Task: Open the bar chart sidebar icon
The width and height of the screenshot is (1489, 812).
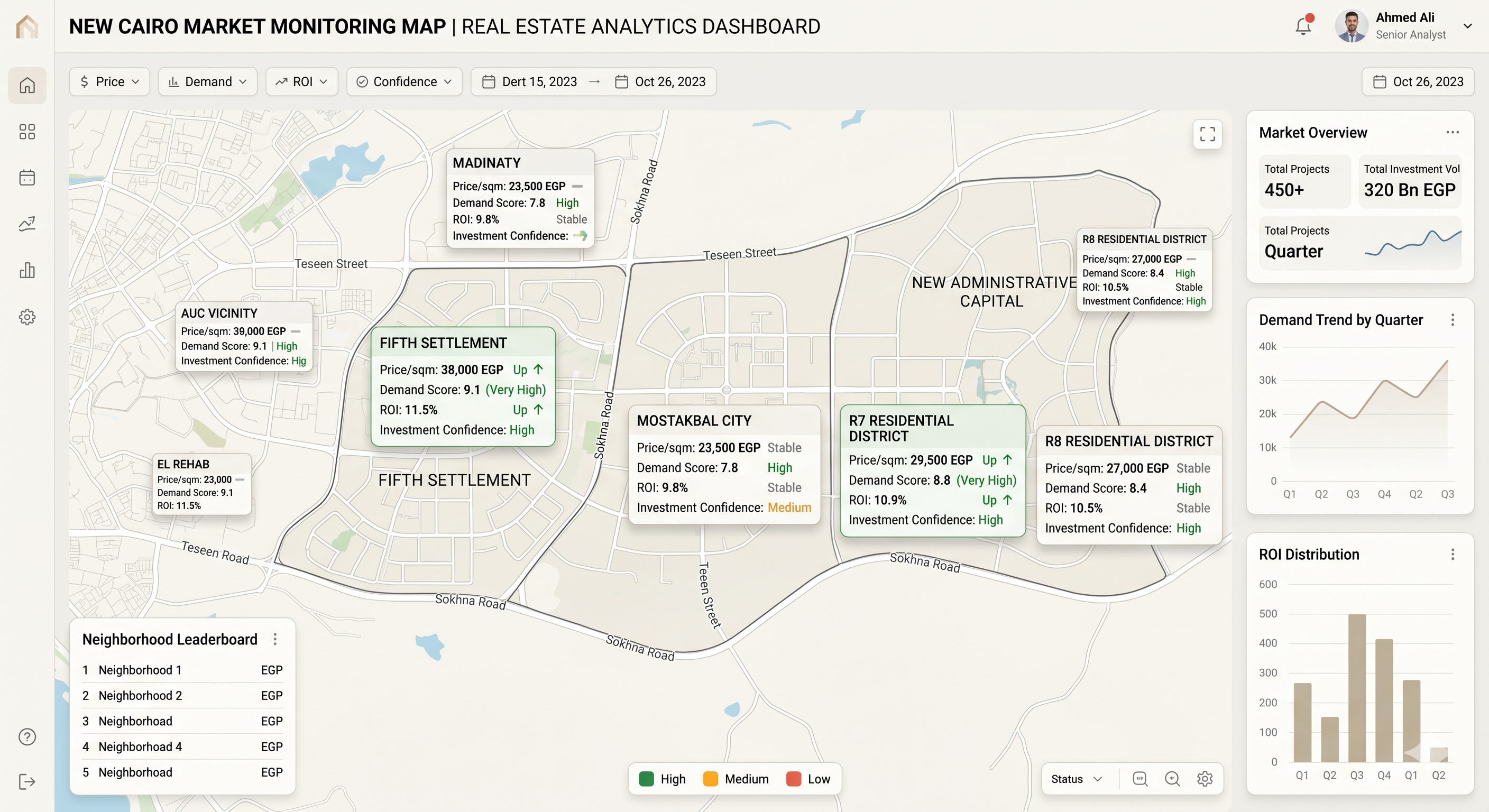Action: point(27,270)
